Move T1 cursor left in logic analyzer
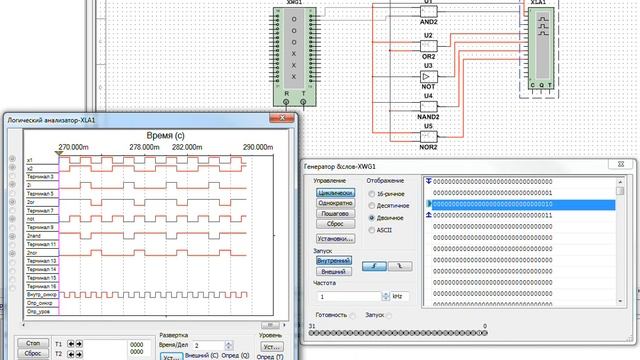 (x=71, y=344)
